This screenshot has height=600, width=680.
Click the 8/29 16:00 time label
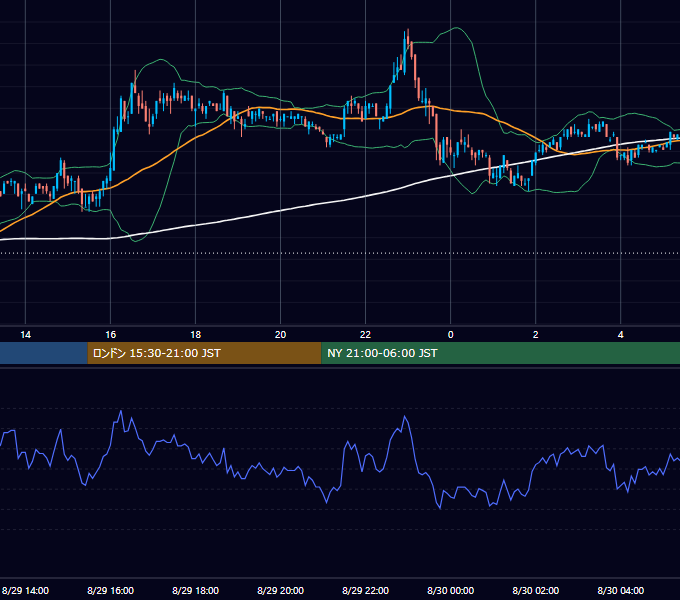111,590
